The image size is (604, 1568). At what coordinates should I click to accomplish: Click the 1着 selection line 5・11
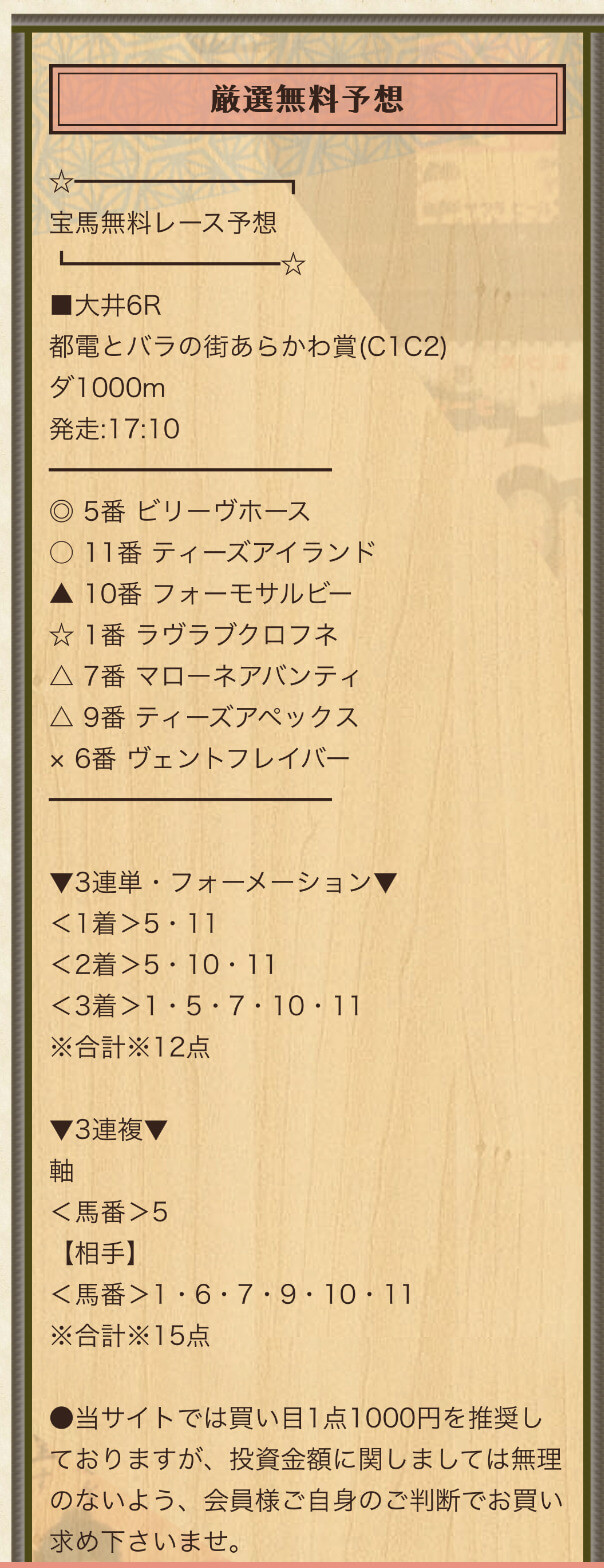click(133, 923)
